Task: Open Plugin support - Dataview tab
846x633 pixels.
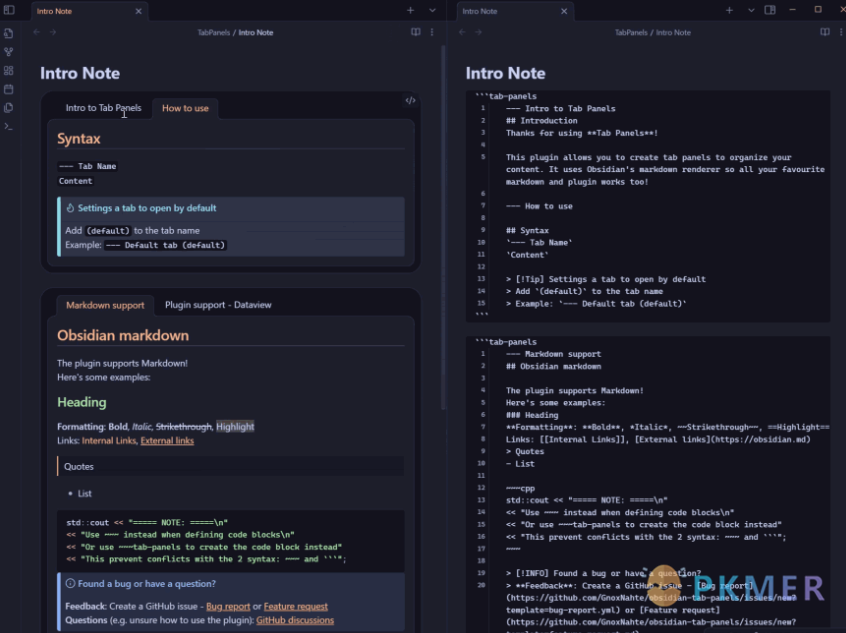Action: point(218,305)
